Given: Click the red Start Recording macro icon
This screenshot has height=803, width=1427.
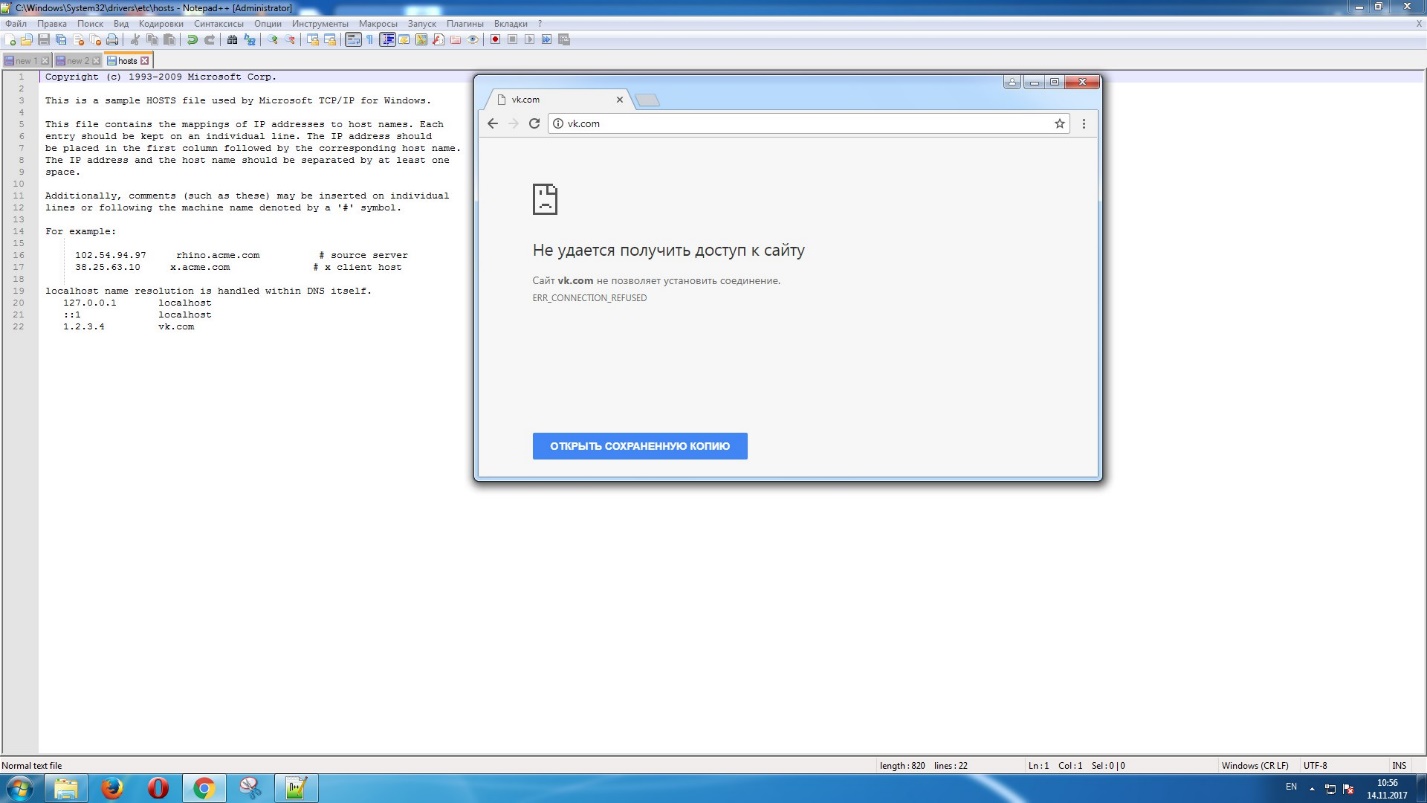Looking at the screenshot, I should [495, 40].
